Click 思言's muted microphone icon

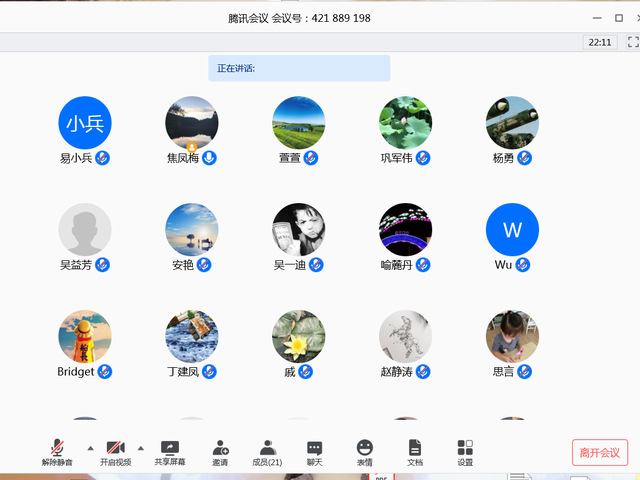point(524,372)
